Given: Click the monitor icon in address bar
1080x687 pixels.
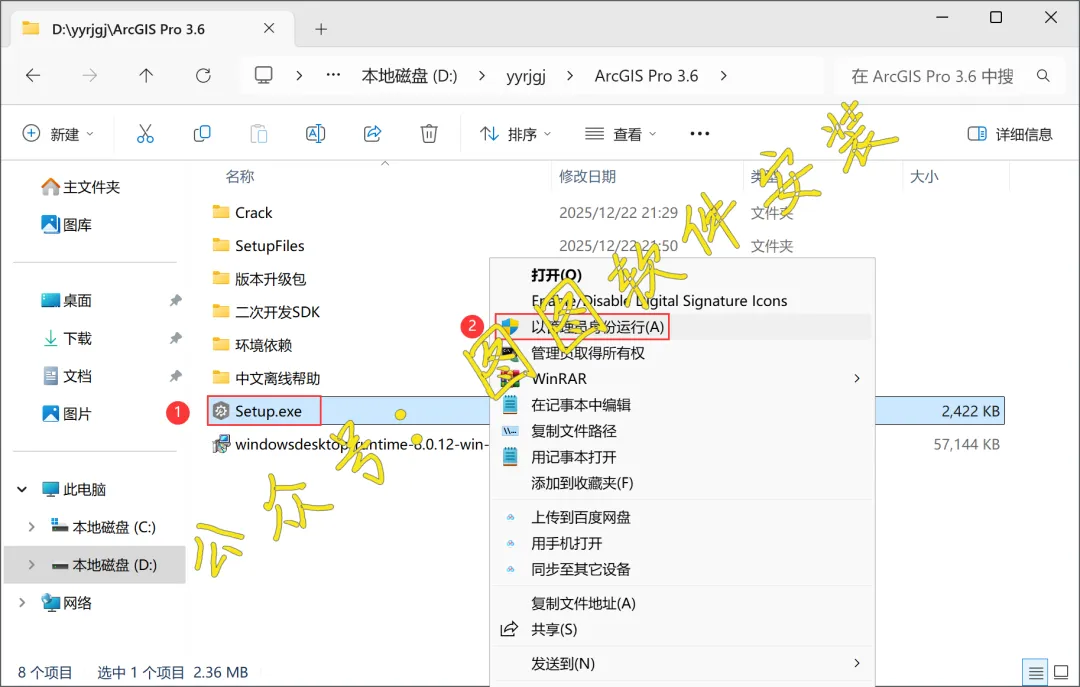Looking at the screenshot, I should (264, 75).
